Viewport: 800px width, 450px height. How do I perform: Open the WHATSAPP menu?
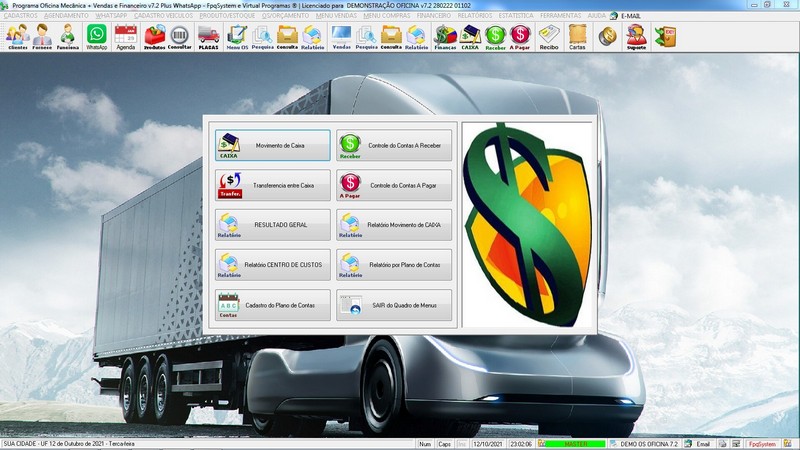111,16
